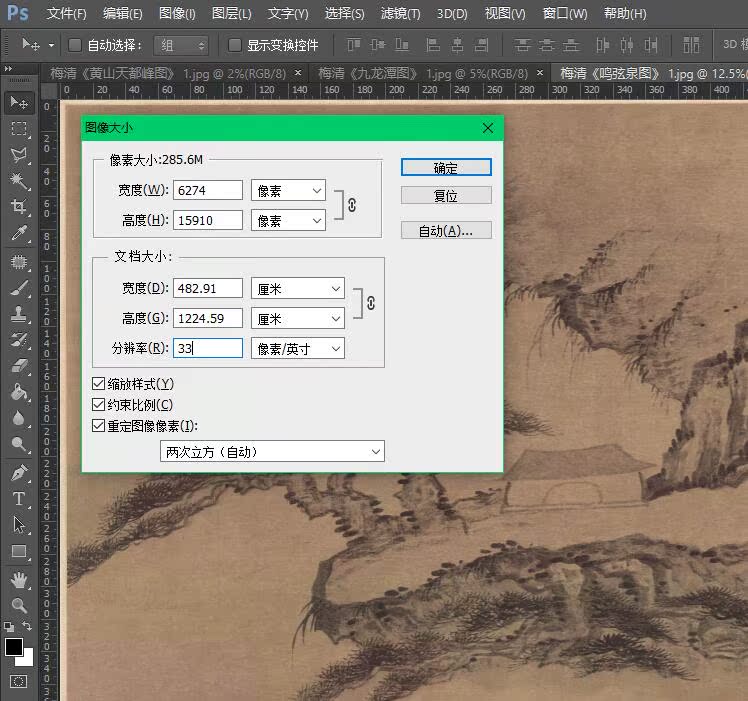Click the 确定 button
The width and height of the screenshot is (748, 701).
click(446, 167)
